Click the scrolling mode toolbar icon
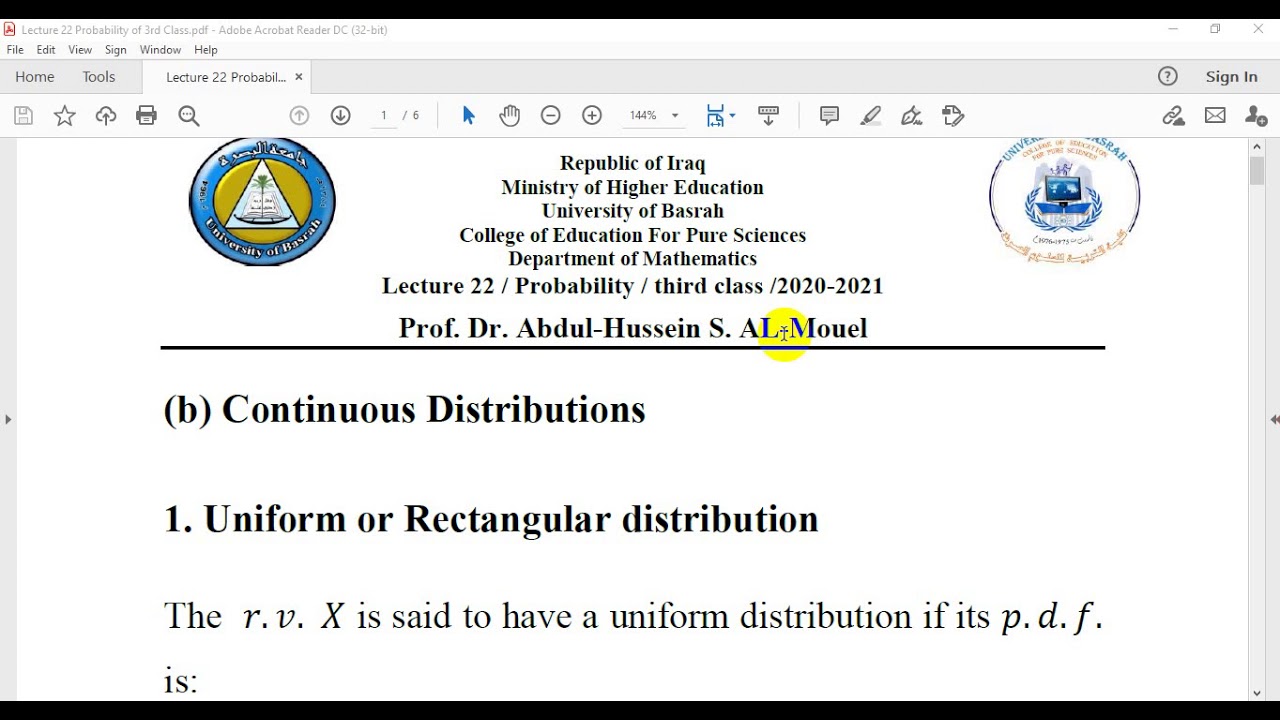This screenshot has width=1280, height=720. point(768,116)
